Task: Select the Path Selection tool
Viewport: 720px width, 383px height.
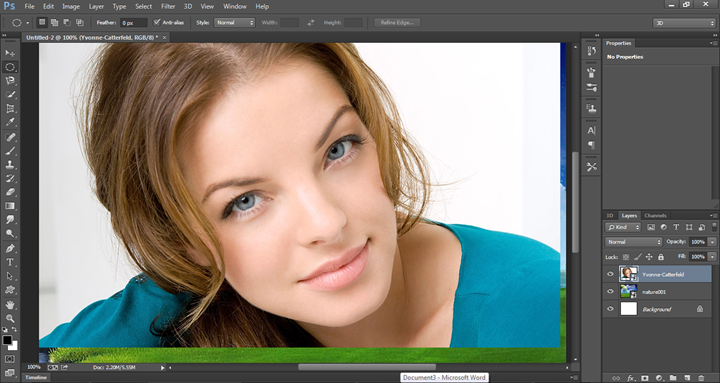Action: (10, 276)
